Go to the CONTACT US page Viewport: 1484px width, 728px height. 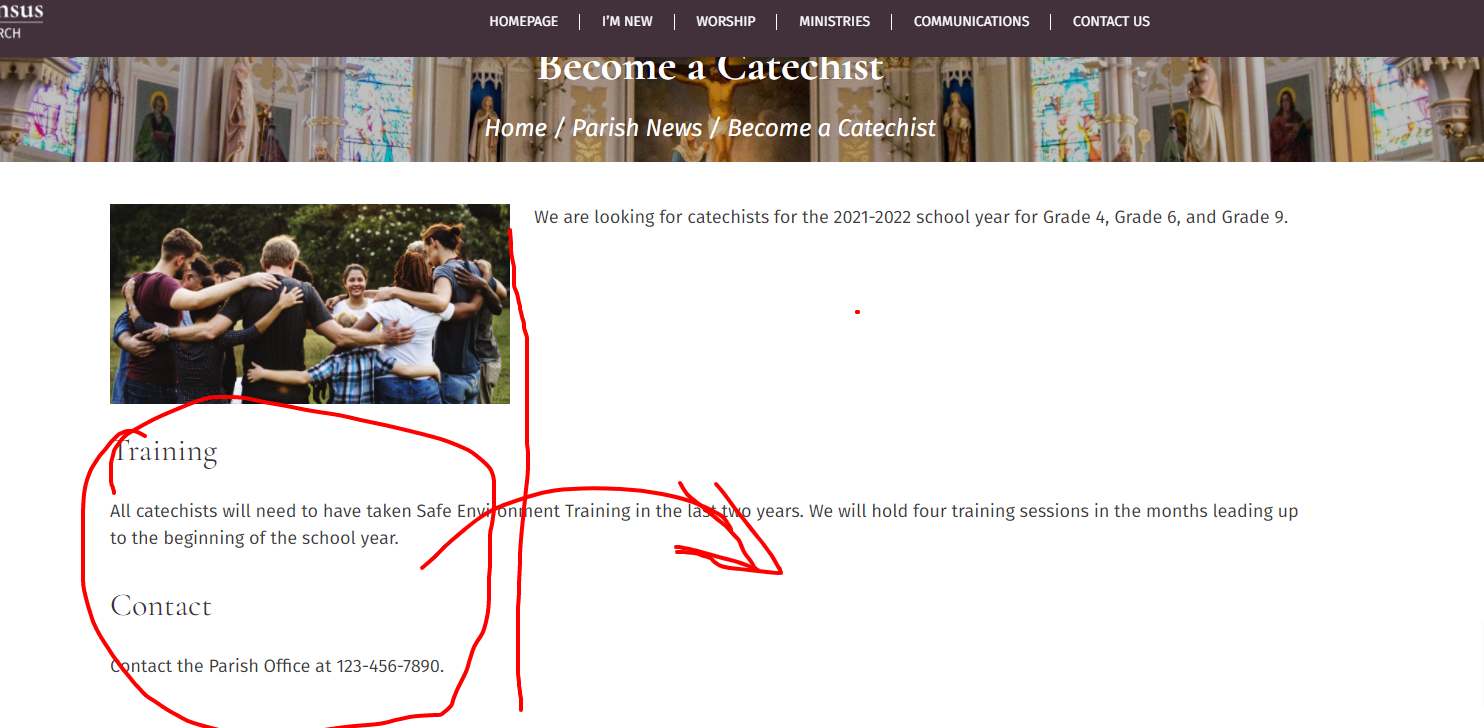[1111, 21]
